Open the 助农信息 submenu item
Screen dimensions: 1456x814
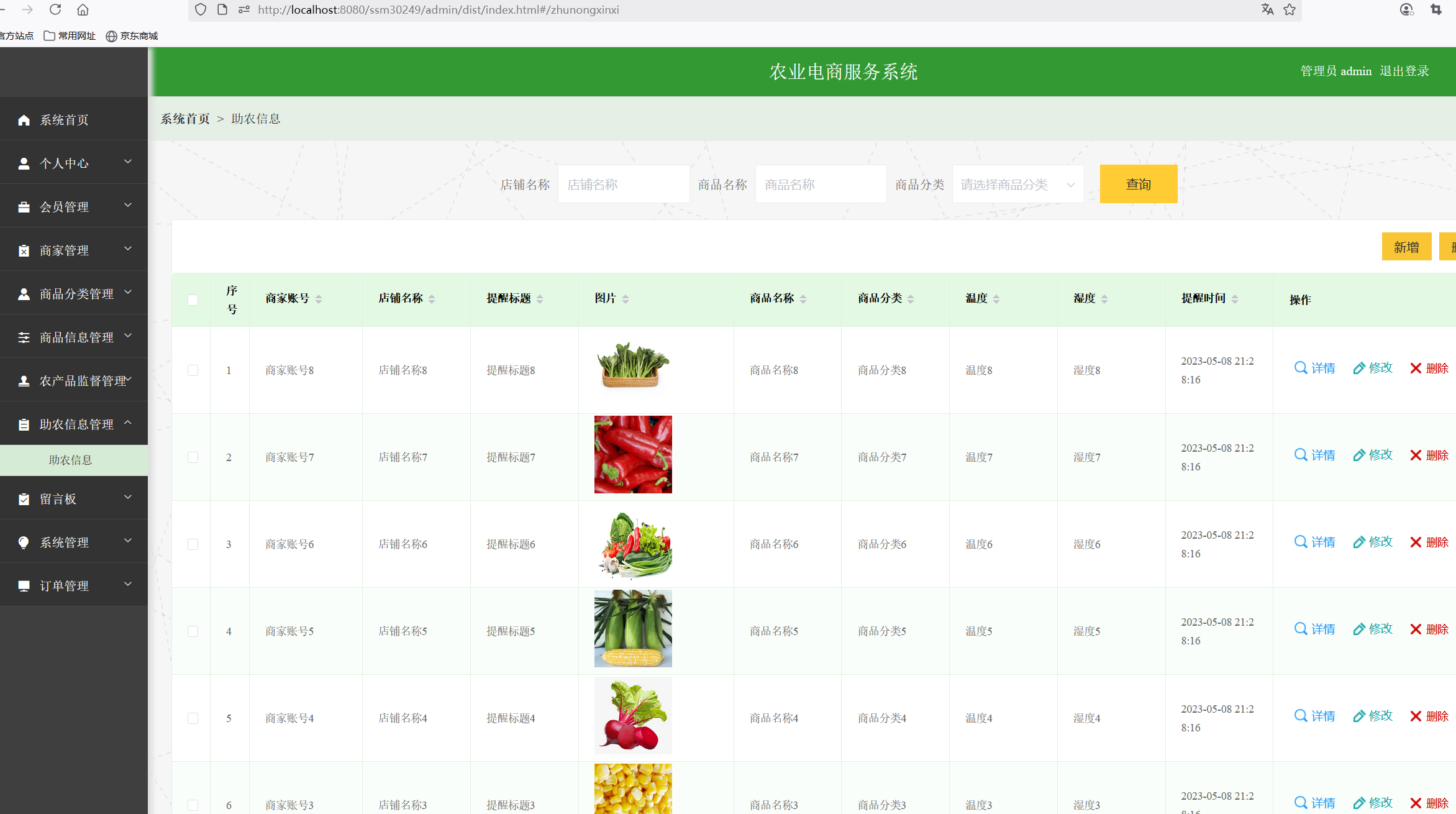[70, 460]
